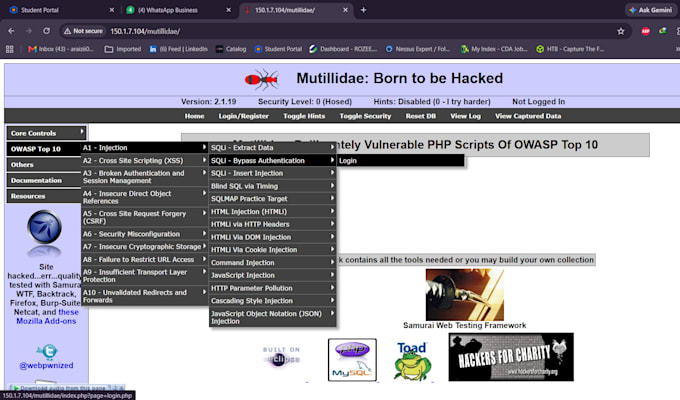Click the Ask Gemini button
Viewport: 680px width, 400px height.
point(651,10)
